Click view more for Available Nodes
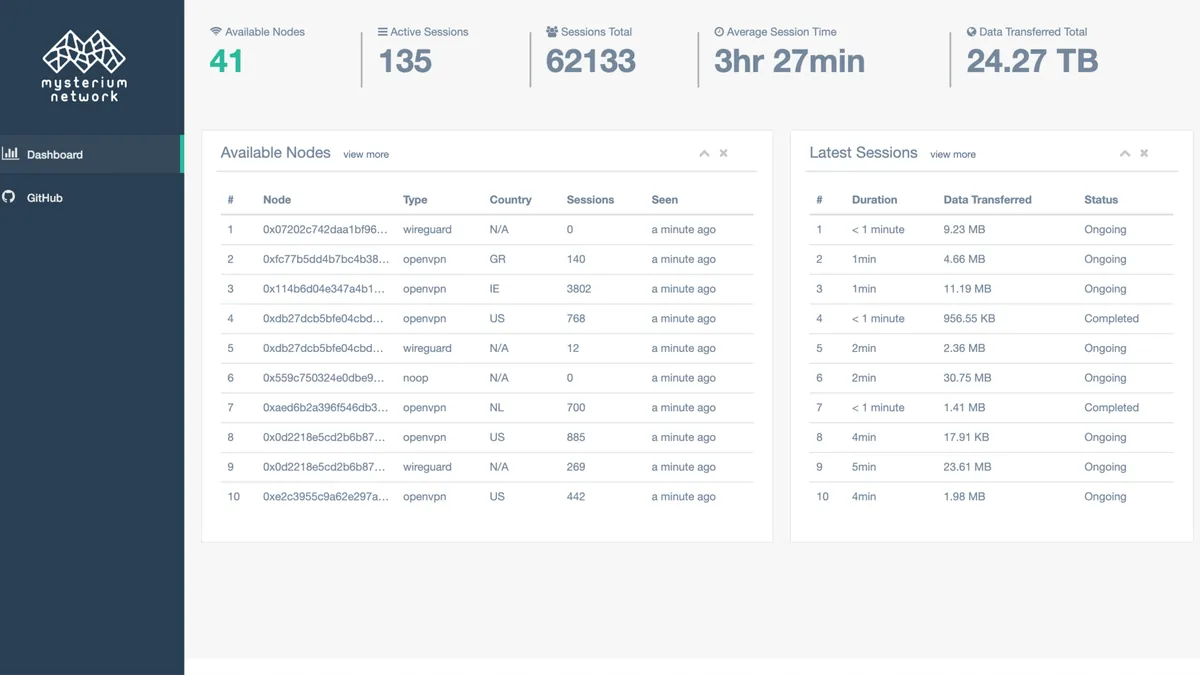Image resolution: width=1200 pixels, height=675 pixels. click(366, 154)
